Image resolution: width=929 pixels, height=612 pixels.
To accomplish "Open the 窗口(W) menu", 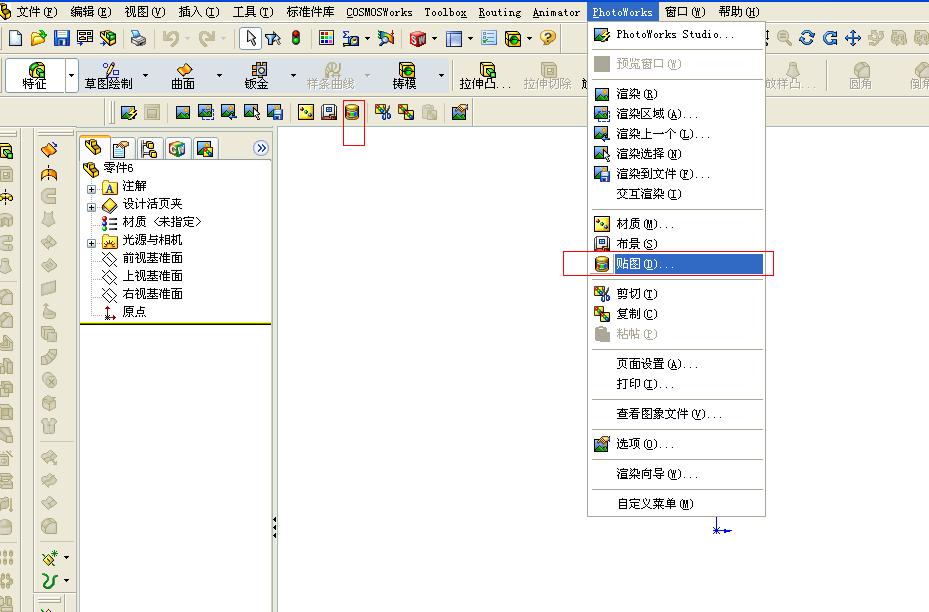I will pyautogui.click(x=685, y=11).
